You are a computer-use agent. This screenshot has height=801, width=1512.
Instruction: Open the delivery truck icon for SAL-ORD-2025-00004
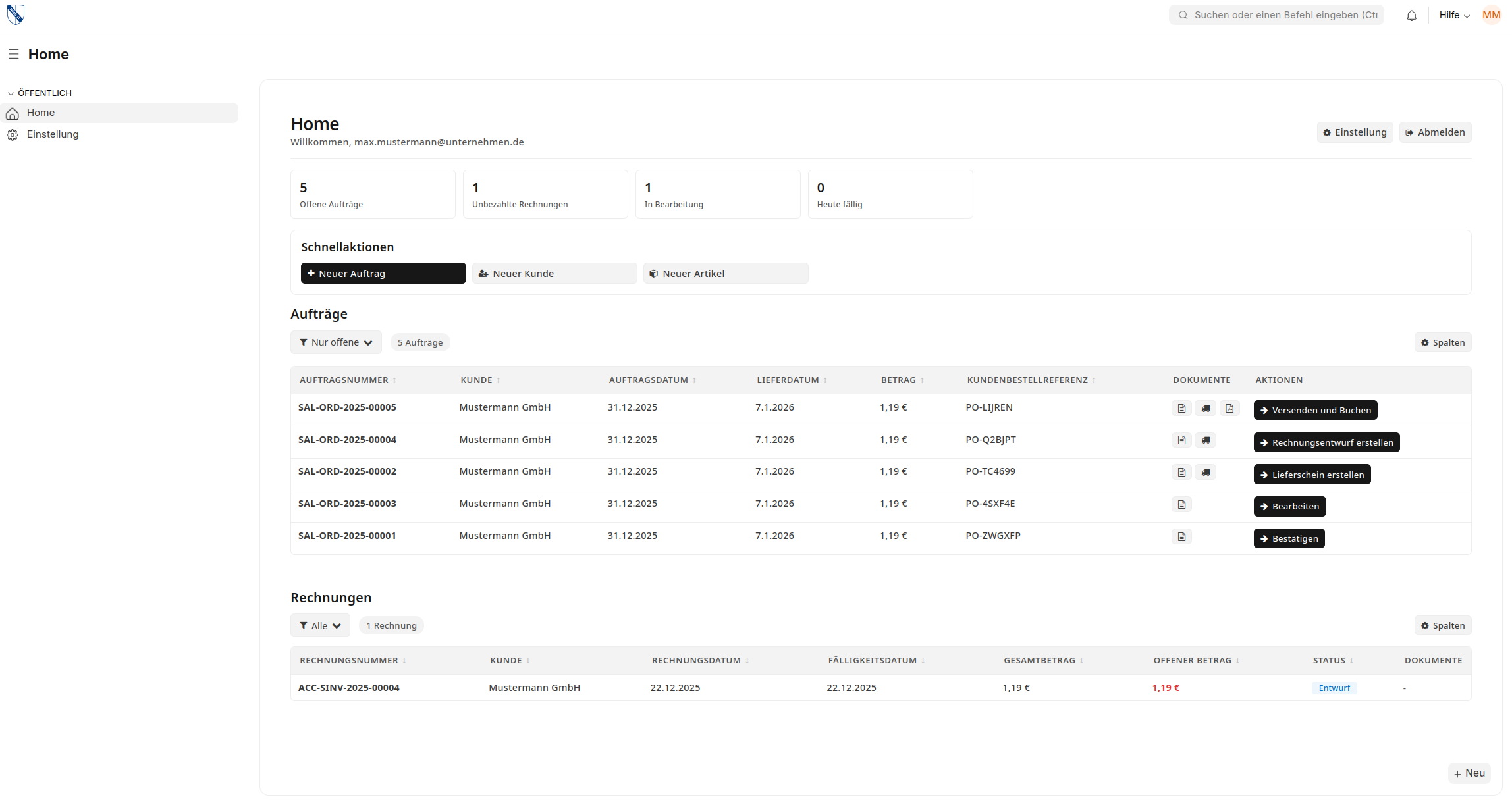(1206, 440)
